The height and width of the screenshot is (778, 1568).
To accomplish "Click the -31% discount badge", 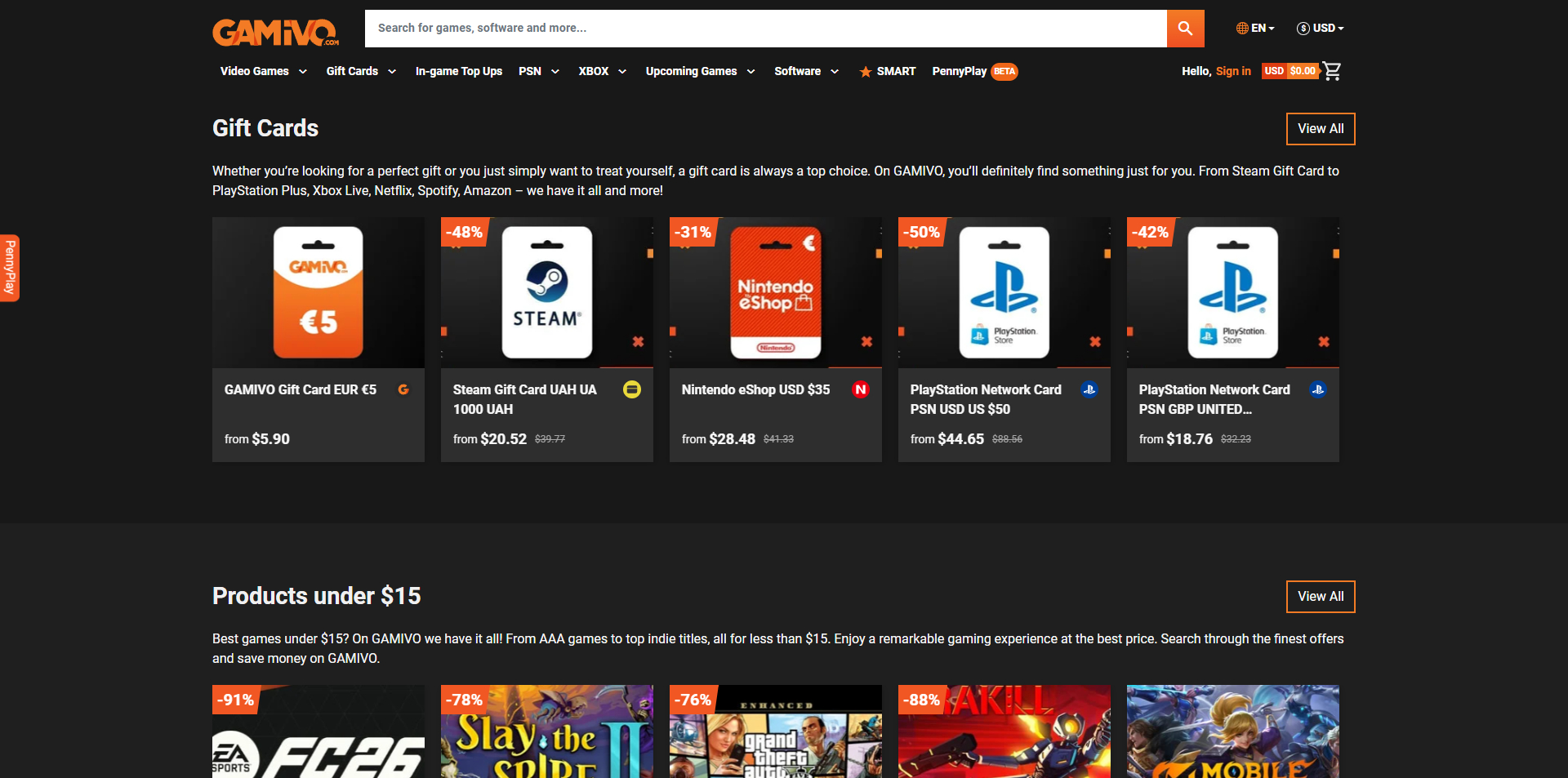I will click(693, 232).
